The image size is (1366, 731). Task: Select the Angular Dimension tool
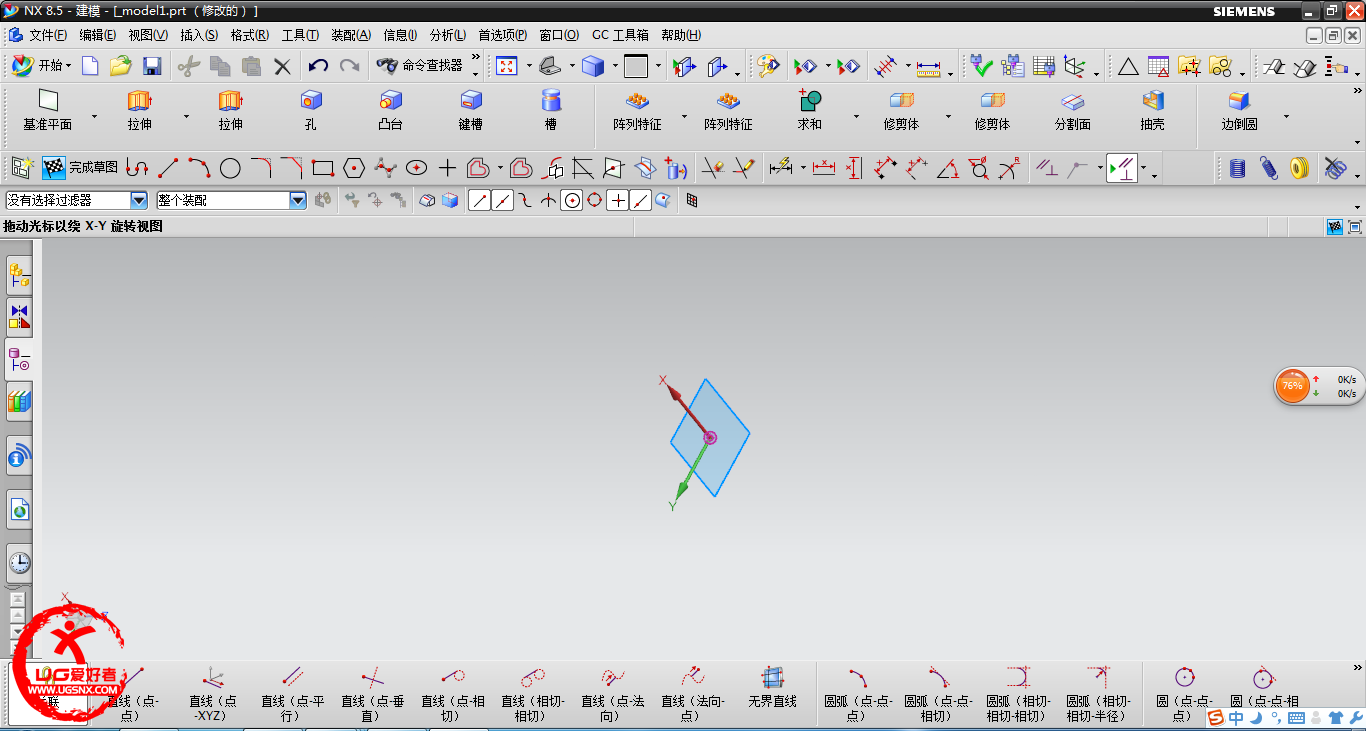point(947,168)
